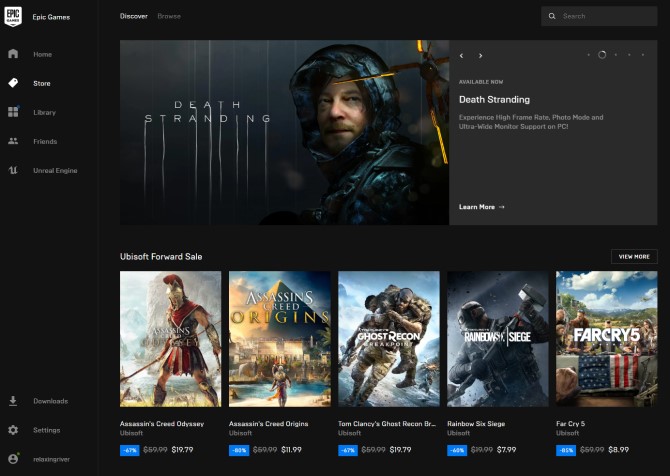Image resolution: width=670 pixels, height=476 pixels.
Task: Open Far Cry 5 cover art
Action: tap(607, 339)
